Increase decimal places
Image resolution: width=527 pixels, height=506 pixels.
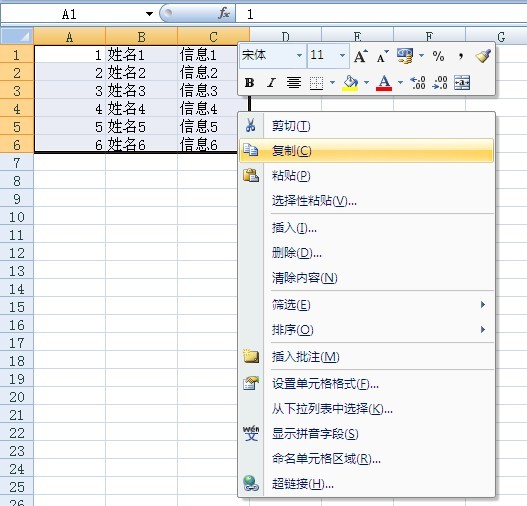pos(418,82)
